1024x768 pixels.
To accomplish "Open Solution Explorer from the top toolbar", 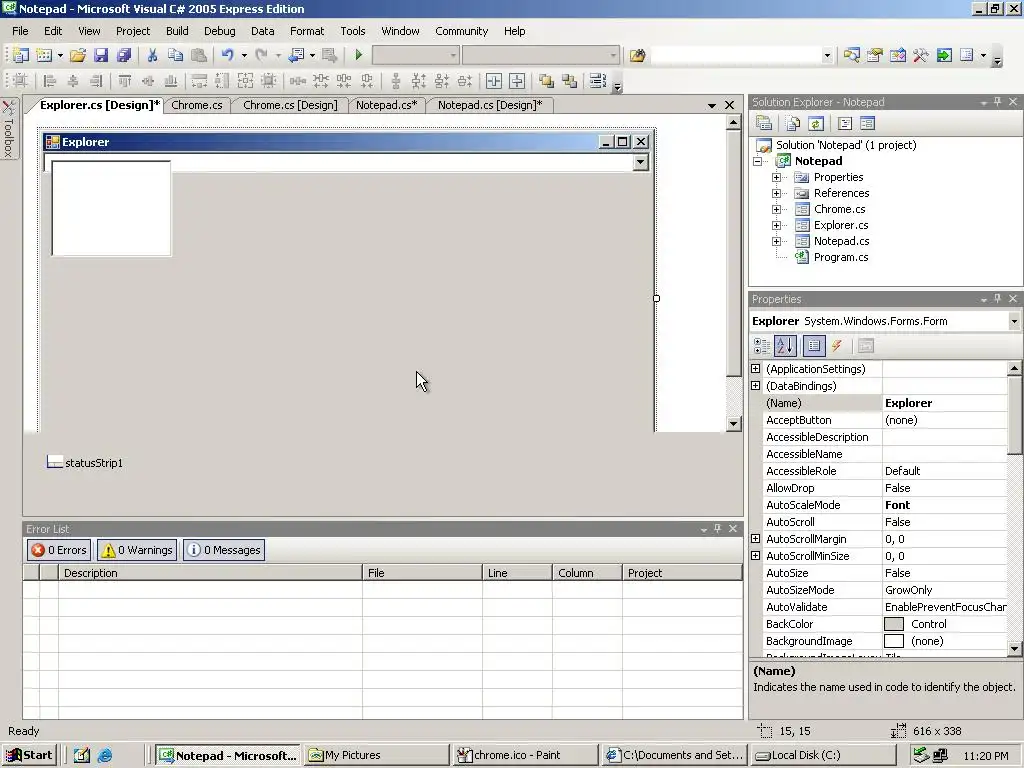I will click(x=852, y=56).
